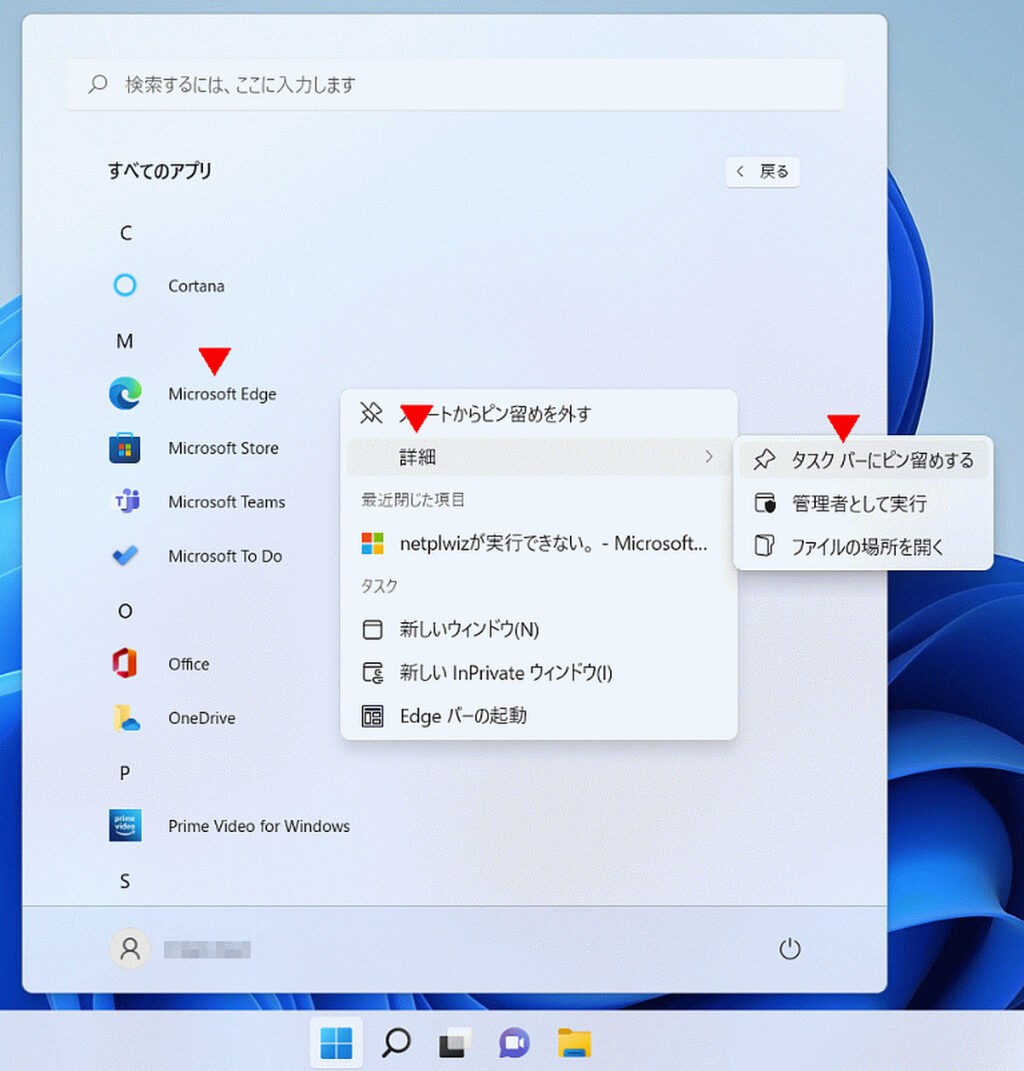The height and width of the screenshot is (1071, 1024).
Task: Click the shield icon for admin run
Action: pos(765,503)
